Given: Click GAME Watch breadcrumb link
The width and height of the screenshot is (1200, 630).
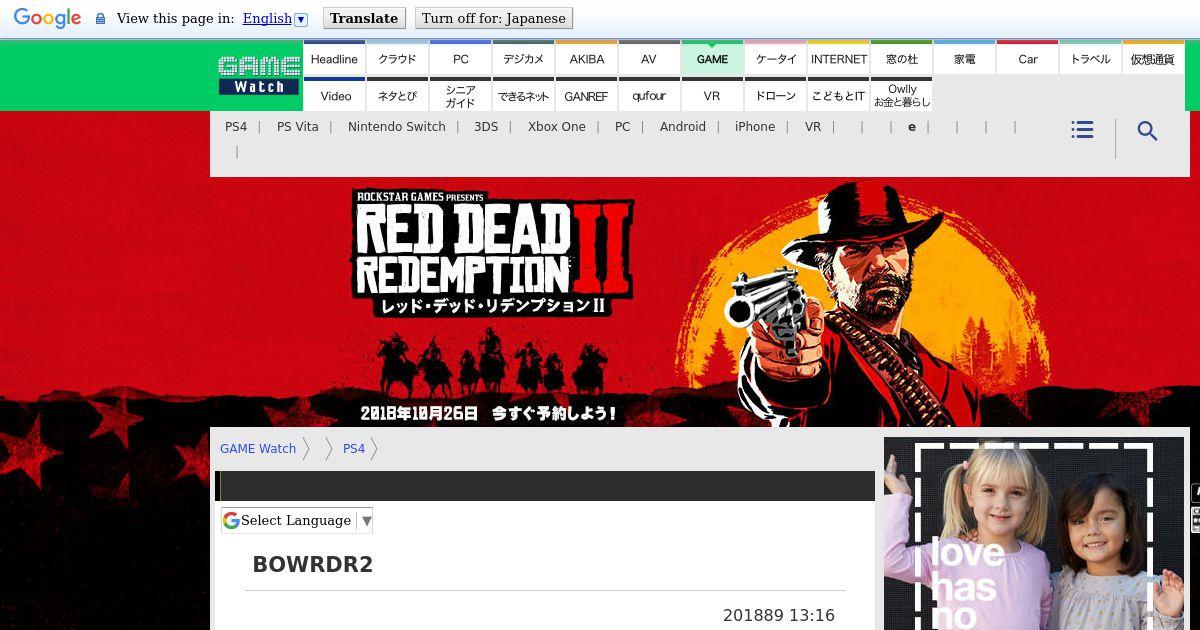Looking at the screenshot, I should (258, 449).
